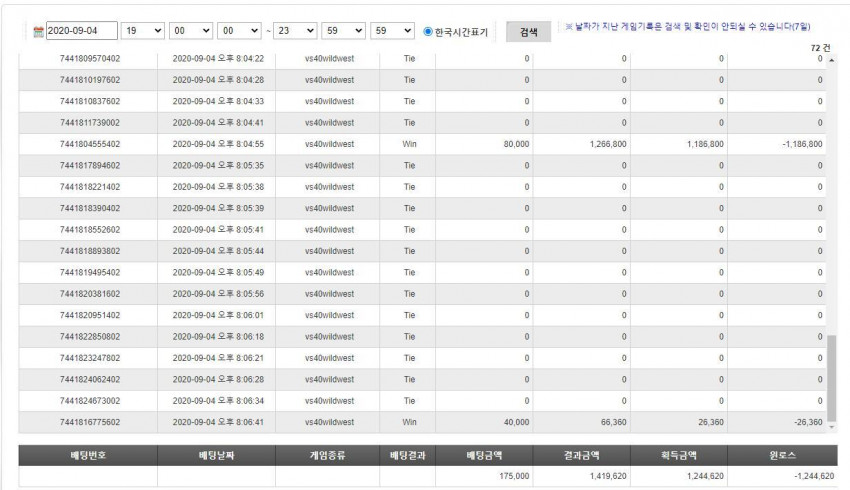Click the vertical scrollbar thumb
Screen dimensions: 850x490
click(832, 378)
